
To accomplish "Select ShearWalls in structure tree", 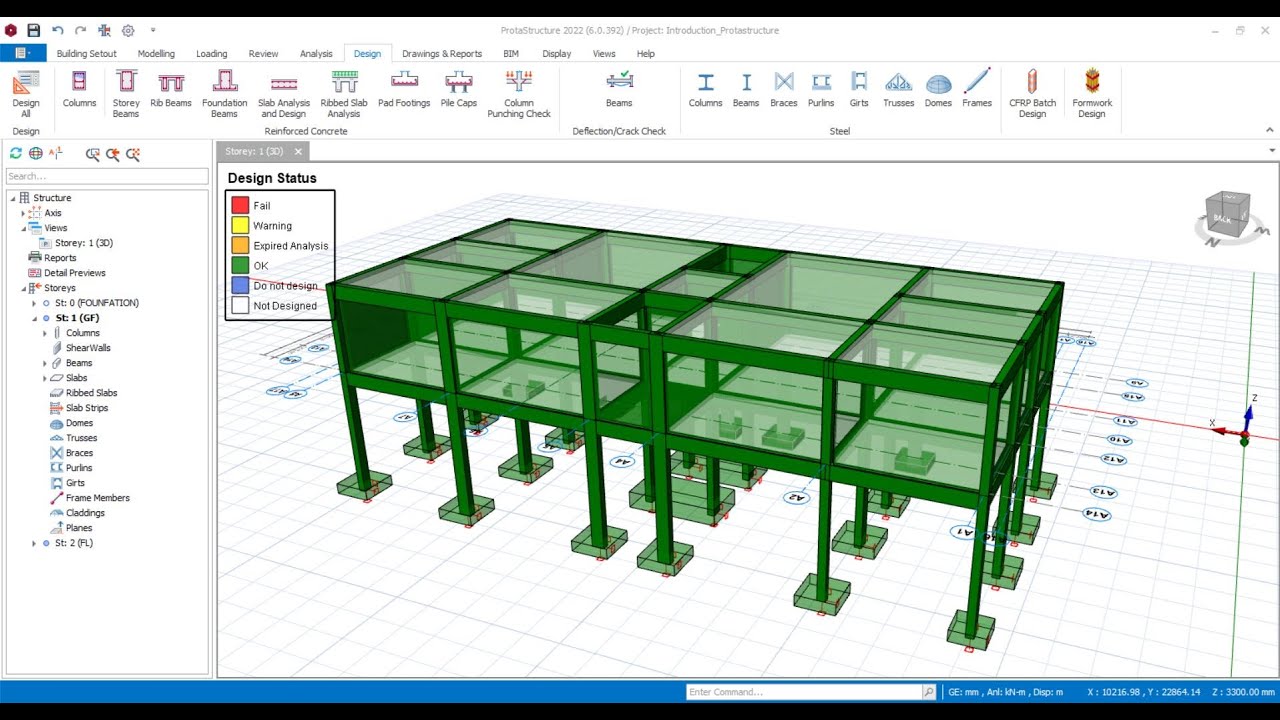I will coord(88,348).
